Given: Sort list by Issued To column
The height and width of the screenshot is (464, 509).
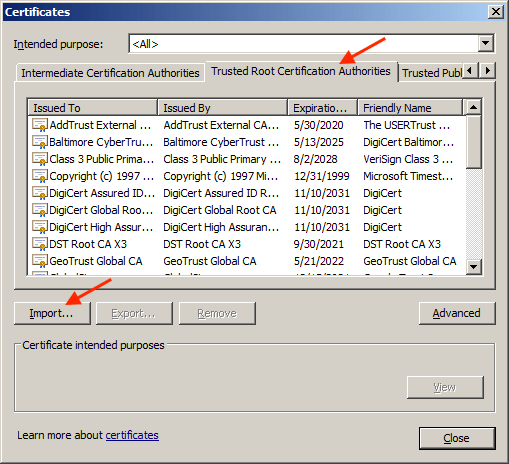Looking at the screenshot, I should coord(92,108).
